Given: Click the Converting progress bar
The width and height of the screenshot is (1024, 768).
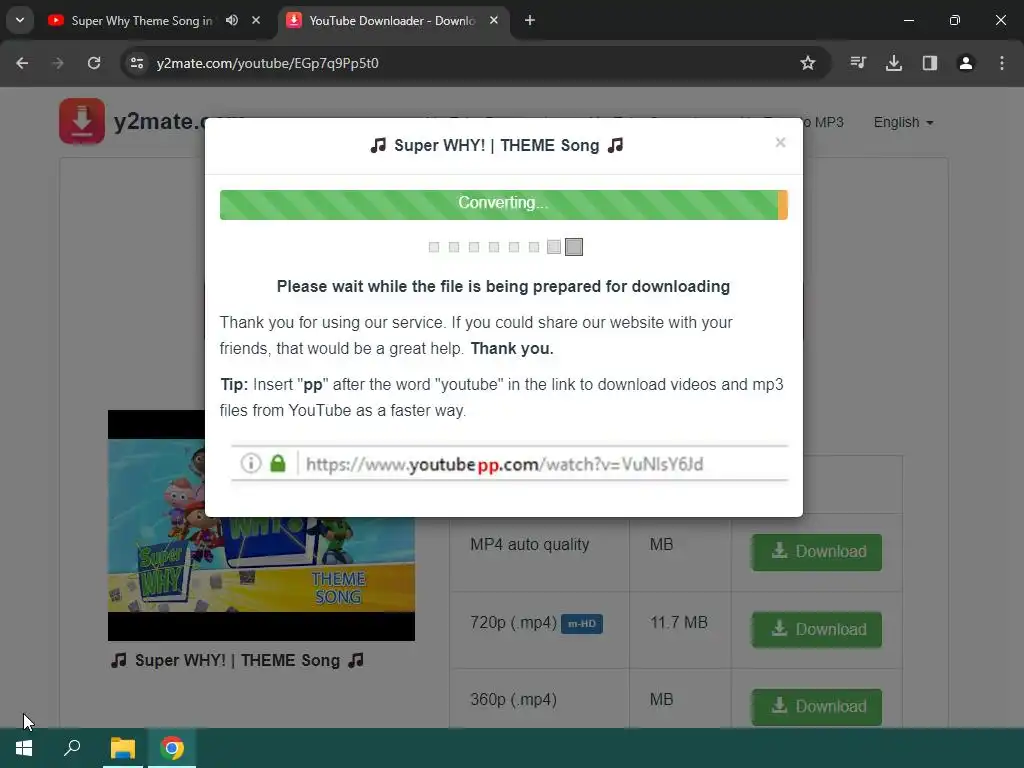Looking at the screenshot, I should [x=504, y=204].
